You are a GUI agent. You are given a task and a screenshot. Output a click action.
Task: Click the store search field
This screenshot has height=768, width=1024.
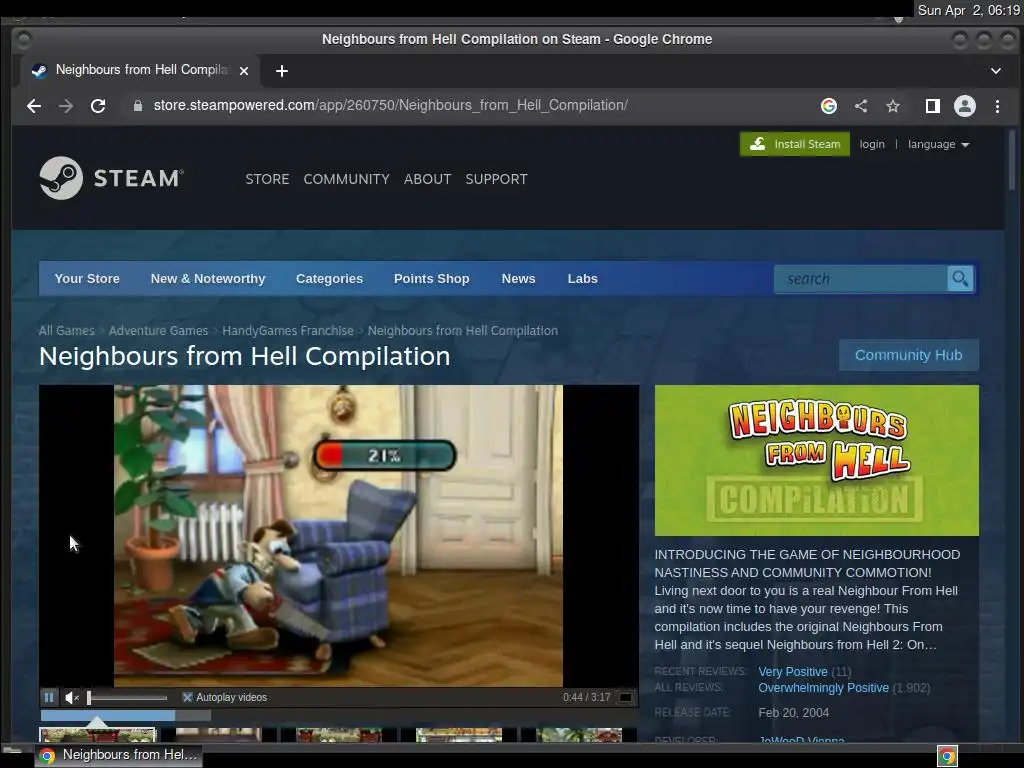pos(861,279)
